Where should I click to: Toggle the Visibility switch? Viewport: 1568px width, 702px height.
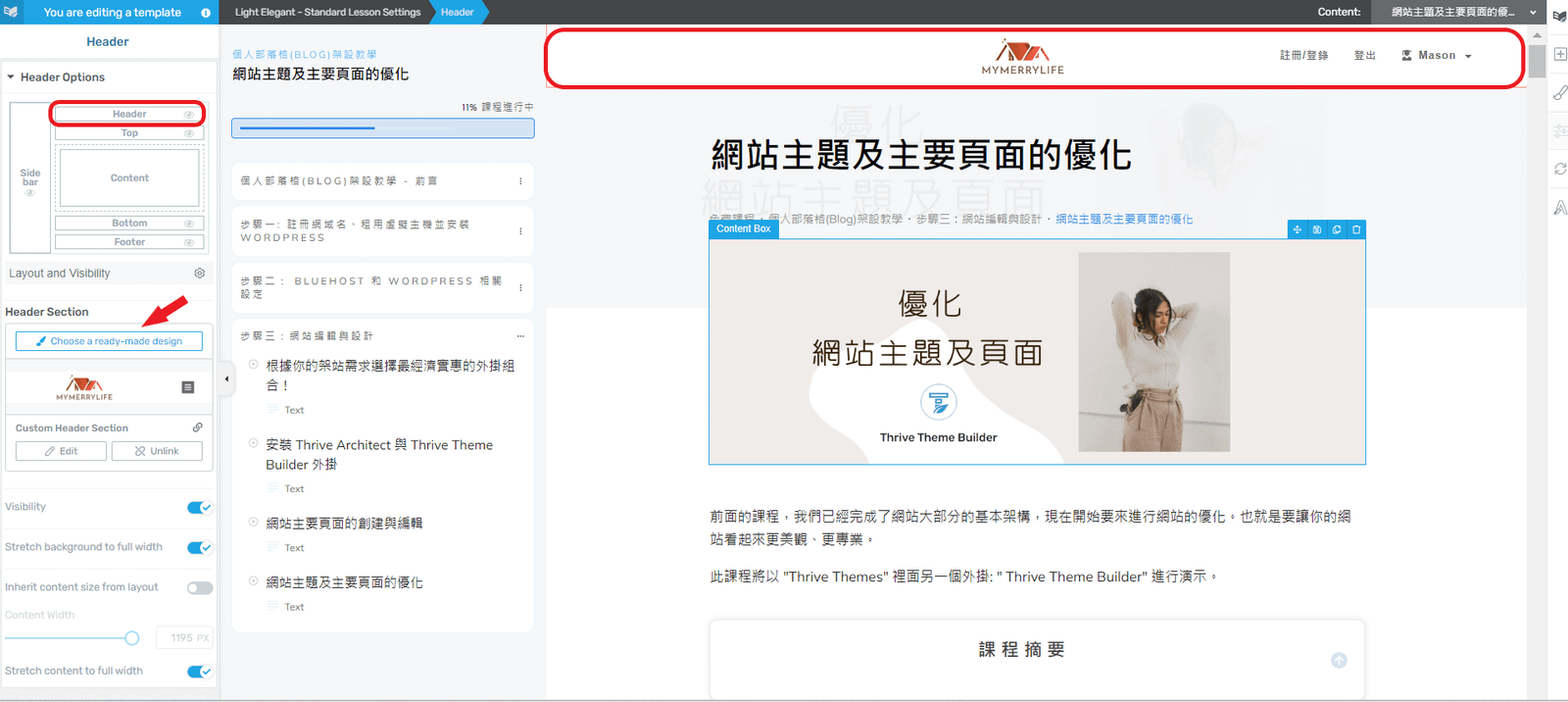click(199, 507)
